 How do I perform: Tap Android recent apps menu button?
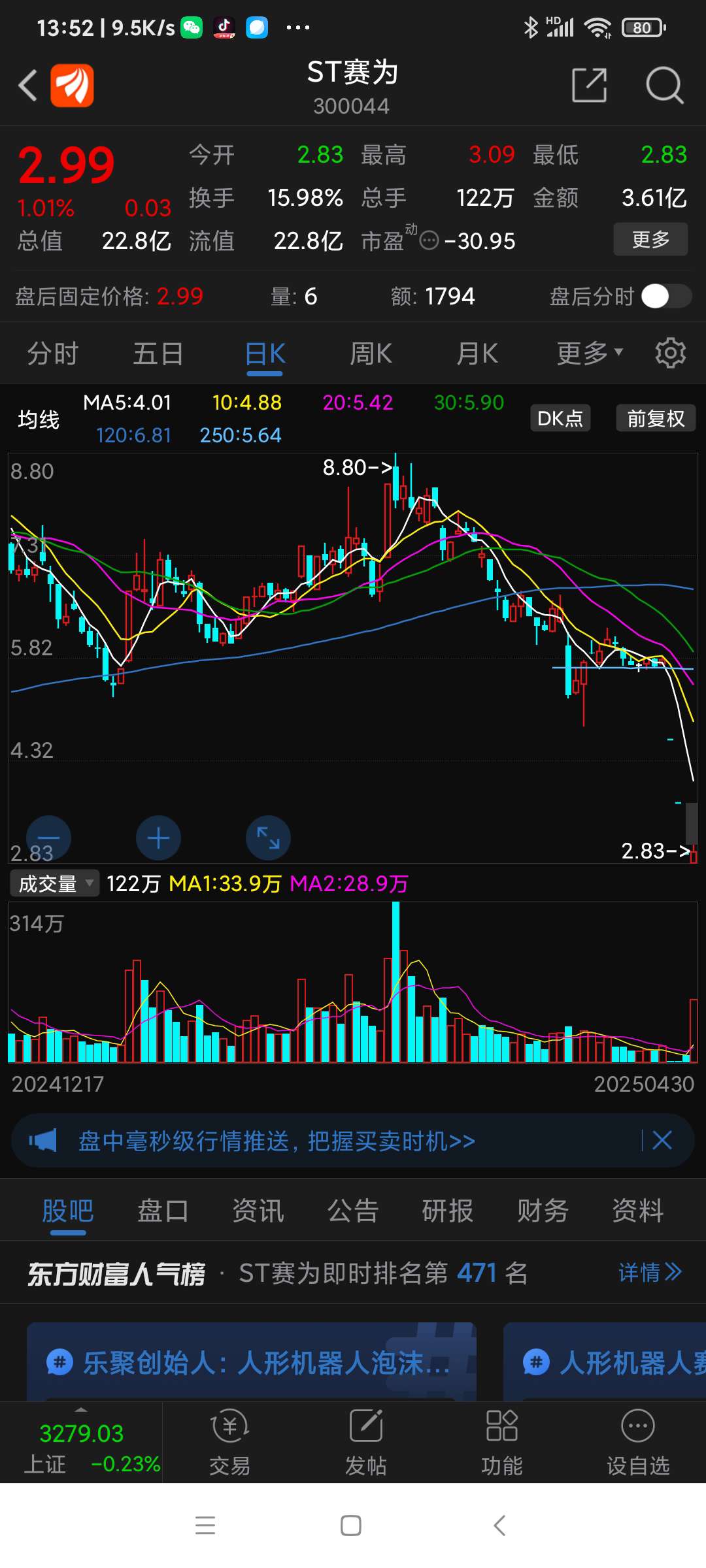point(205,1526)
